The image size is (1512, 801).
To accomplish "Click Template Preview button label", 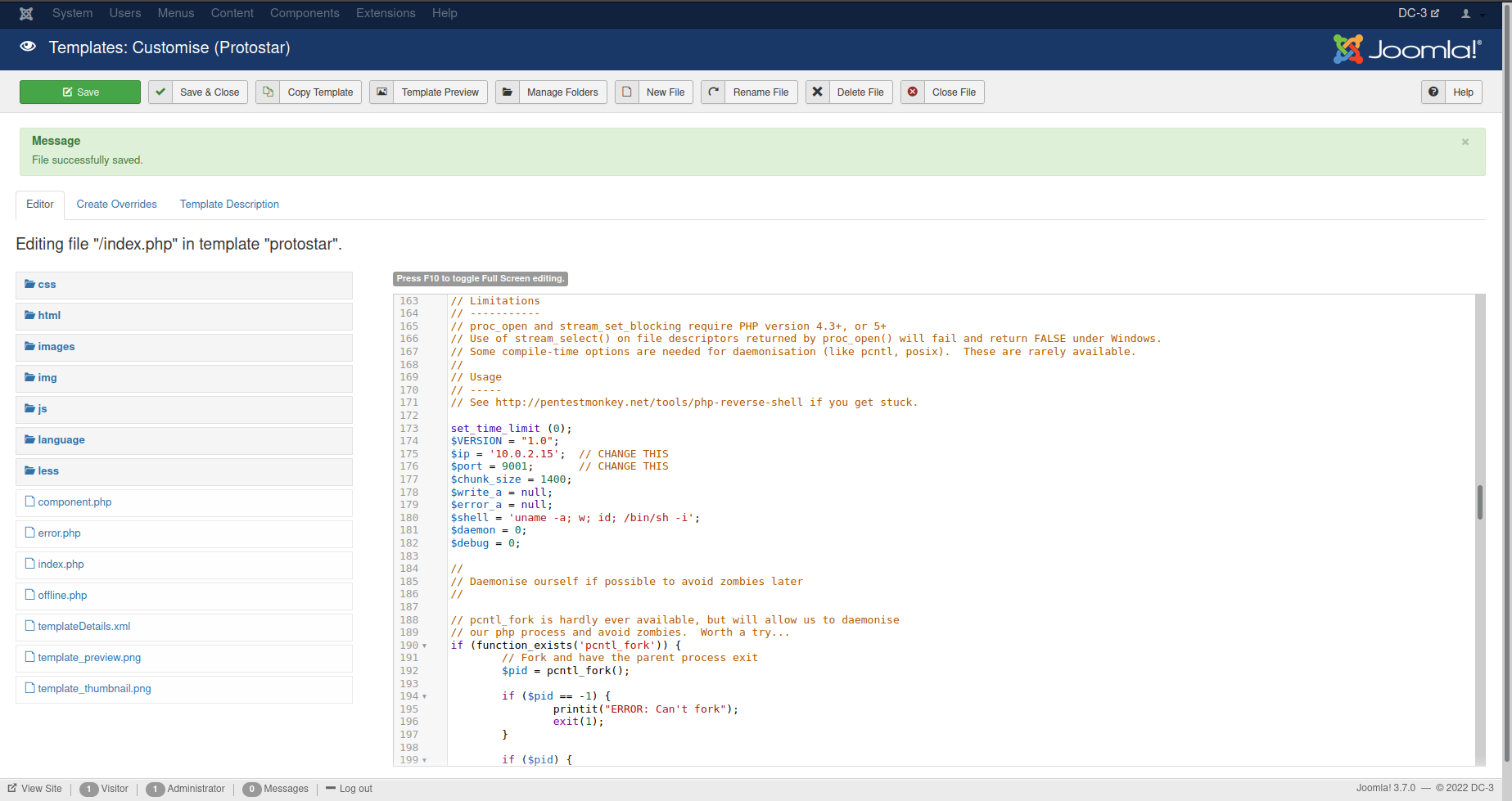I will click(440, 92).
